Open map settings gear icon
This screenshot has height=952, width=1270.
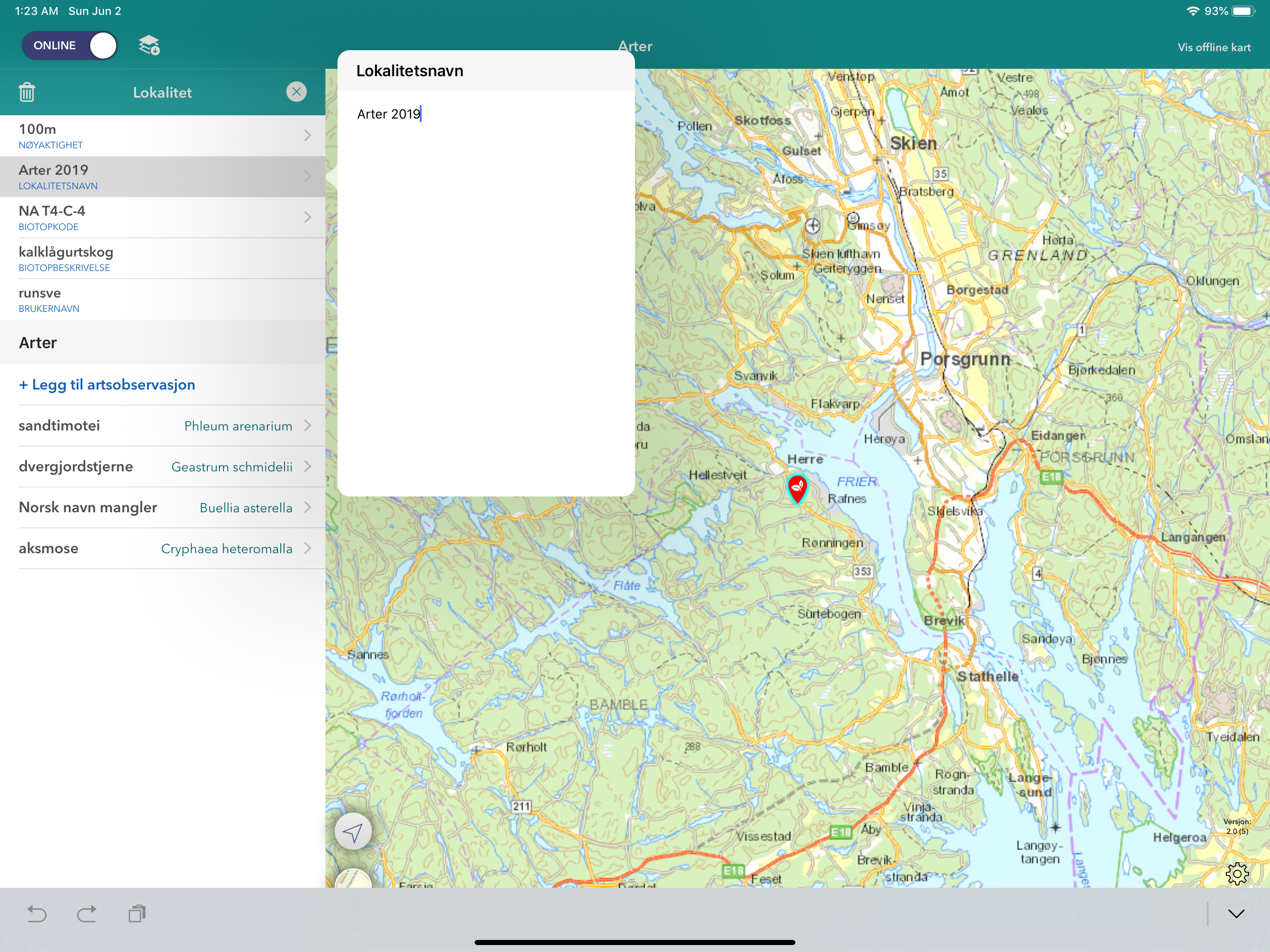pos(1237,873)
